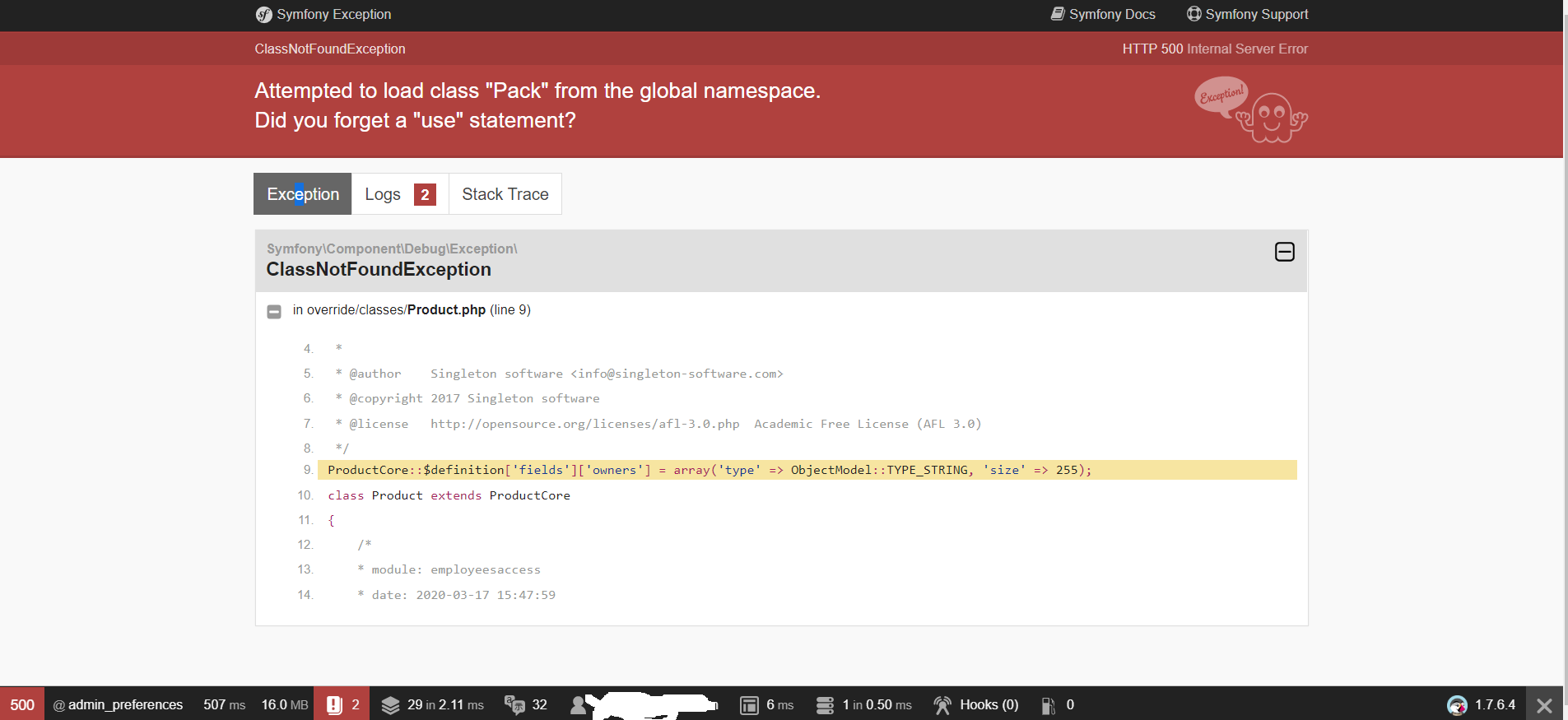Click the ClassNotFoundException heading title
This screenshot has width=1568, height=720.
coord(379,269)
